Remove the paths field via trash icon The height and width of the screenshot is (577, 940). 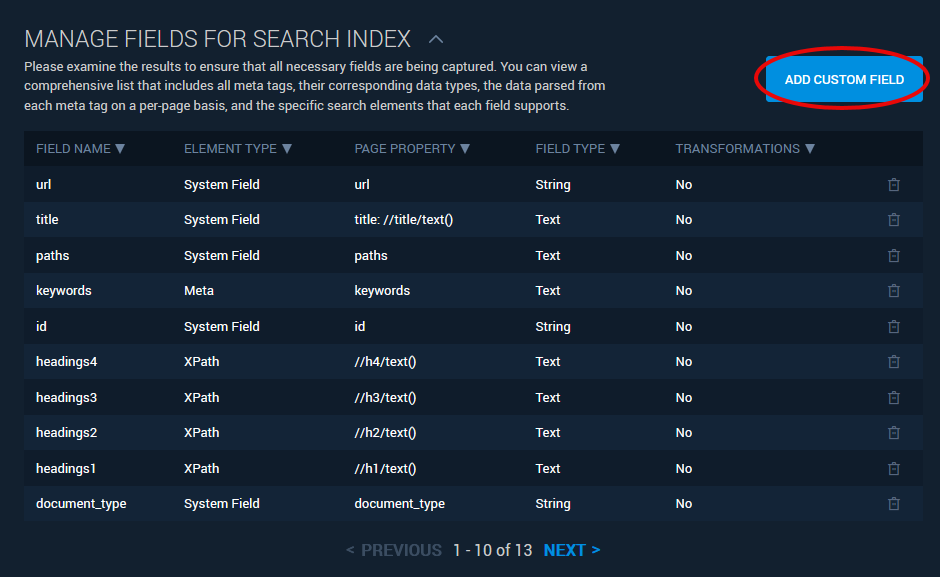click(x=893, y=256)
